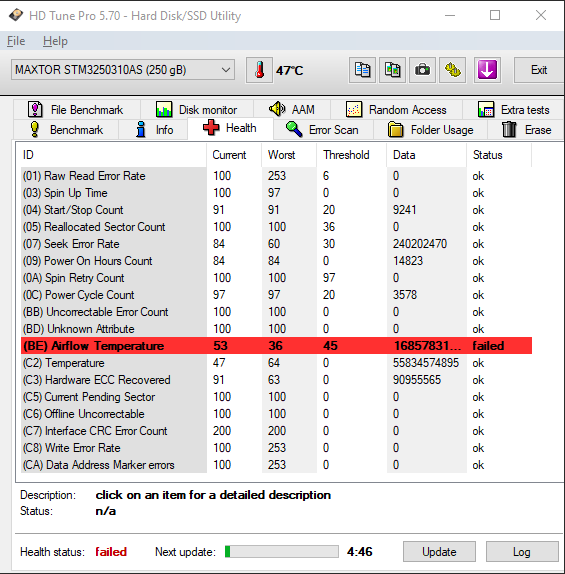This screenshot has width=565, height=574.
Task: Select the Offline Uncorrectable row
Action: tap(276, 414)
